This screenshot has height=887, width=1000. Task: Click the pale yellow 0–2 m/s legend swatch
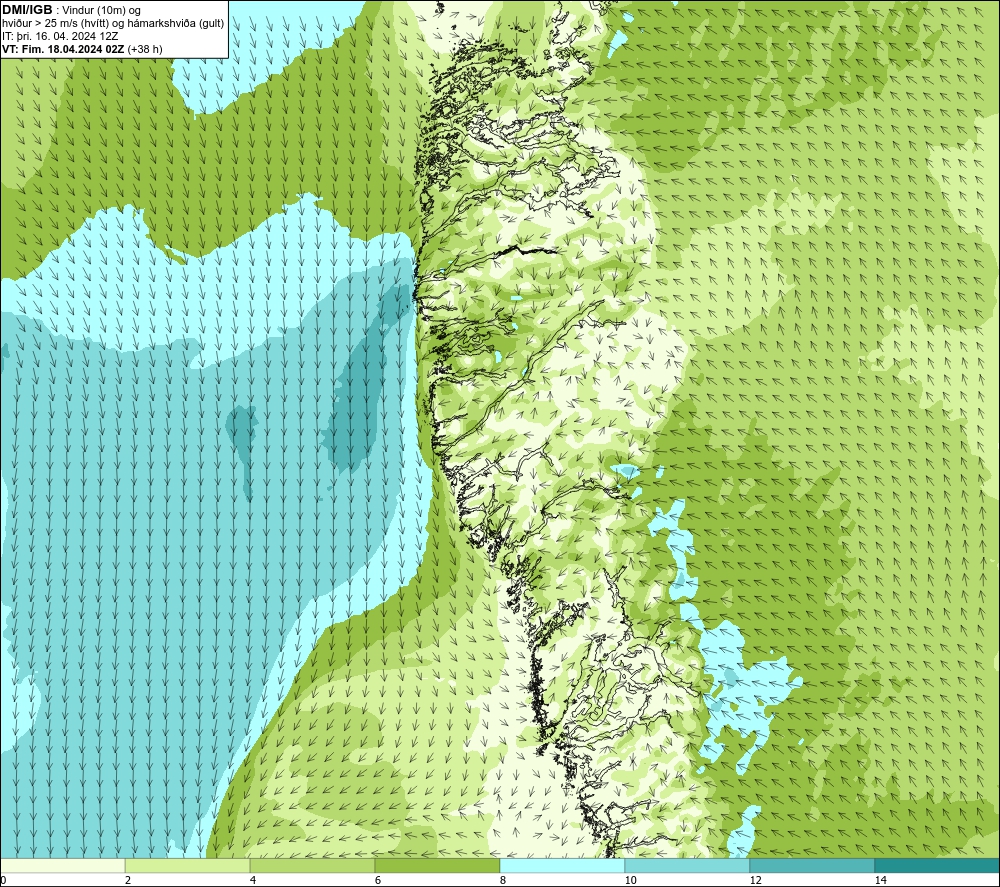tap(63, 865)
